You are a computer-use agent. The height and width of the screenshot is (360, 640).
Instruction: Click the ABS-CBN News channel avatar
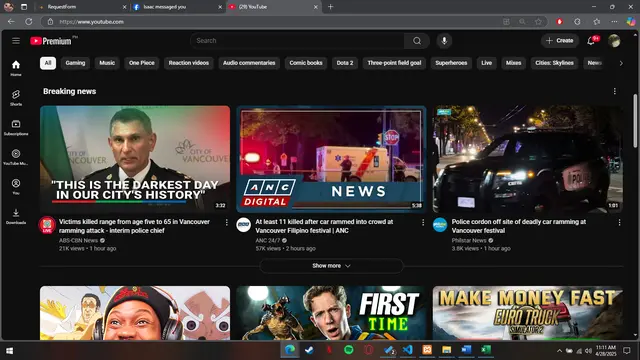(x=47, y=225)
